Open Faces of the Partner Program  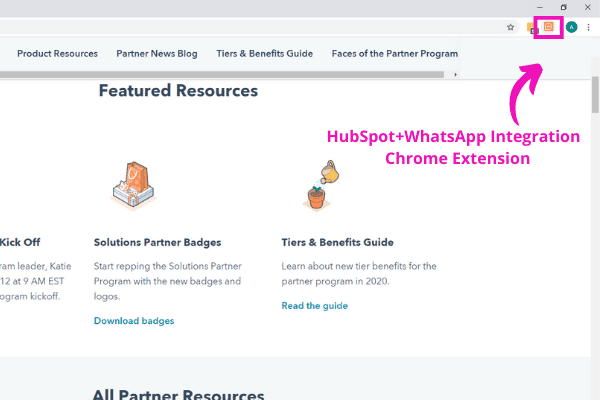(395, 54)
